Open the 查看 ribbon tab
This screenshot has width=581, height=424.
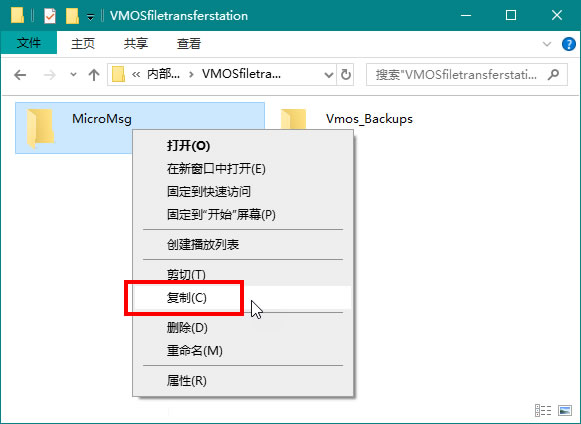pyautogui.click(x=189, y=44)
